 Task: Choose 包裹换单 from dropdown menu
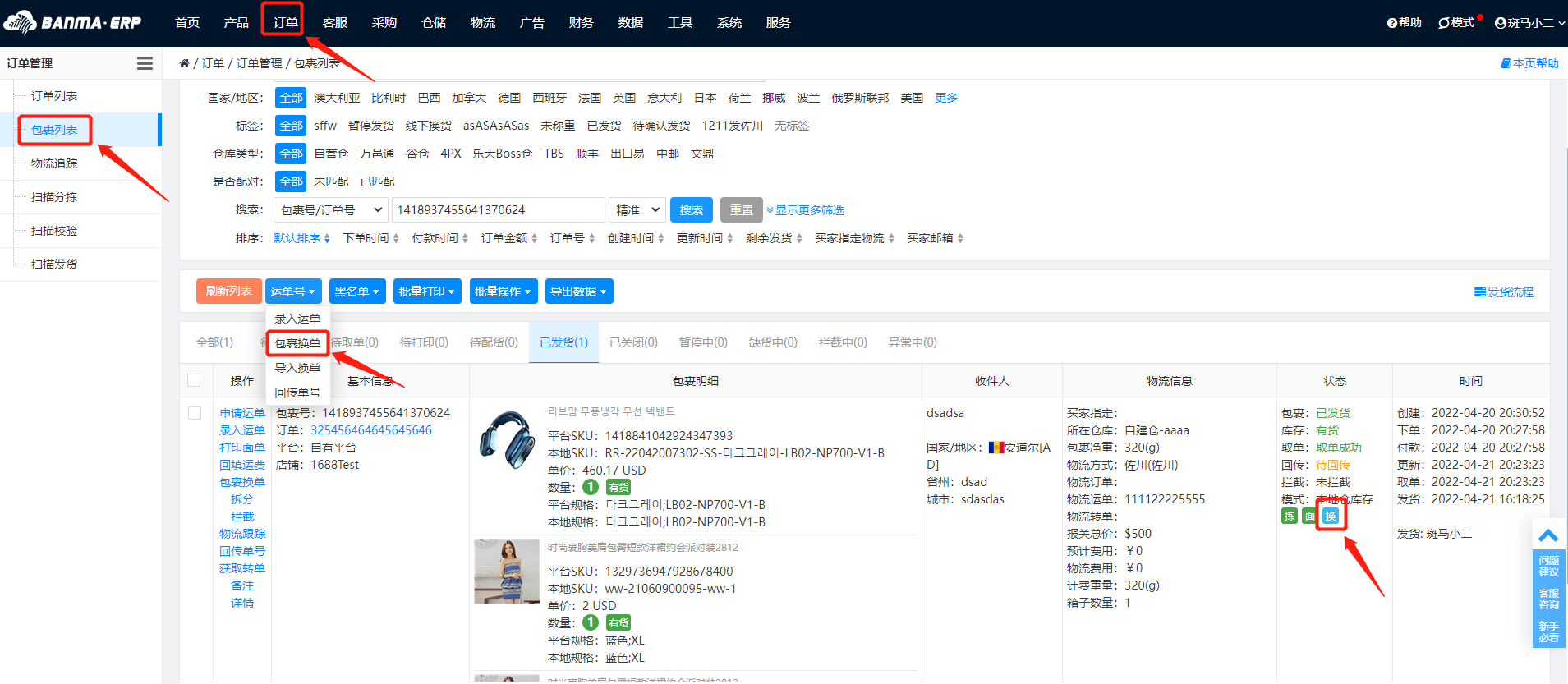point(297,343)
